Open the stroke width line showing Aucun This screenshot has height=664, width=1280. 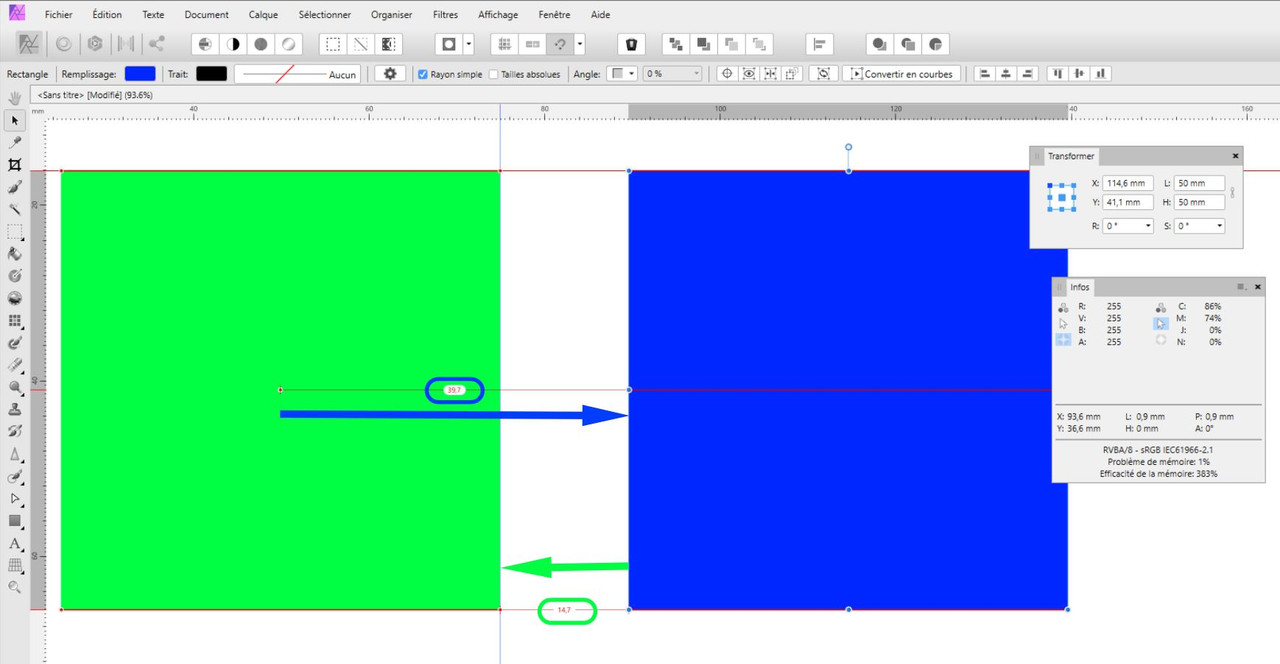tap(299, 74)
